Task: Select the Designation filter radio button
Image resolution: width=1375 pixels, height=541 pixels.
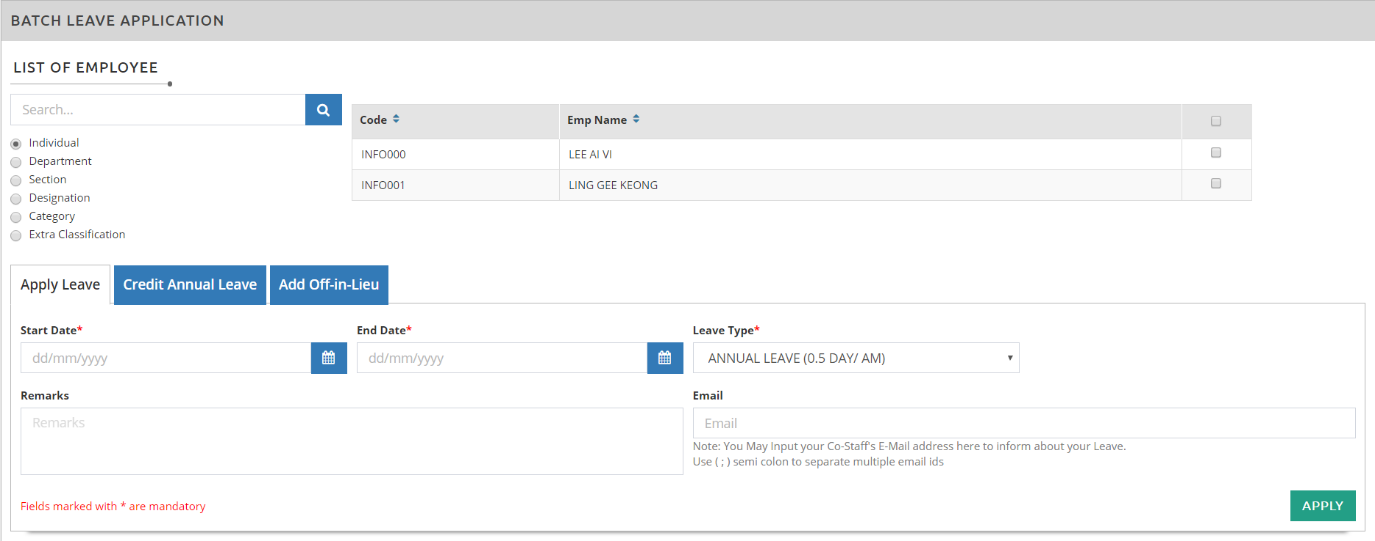Action: pos(16,199)
